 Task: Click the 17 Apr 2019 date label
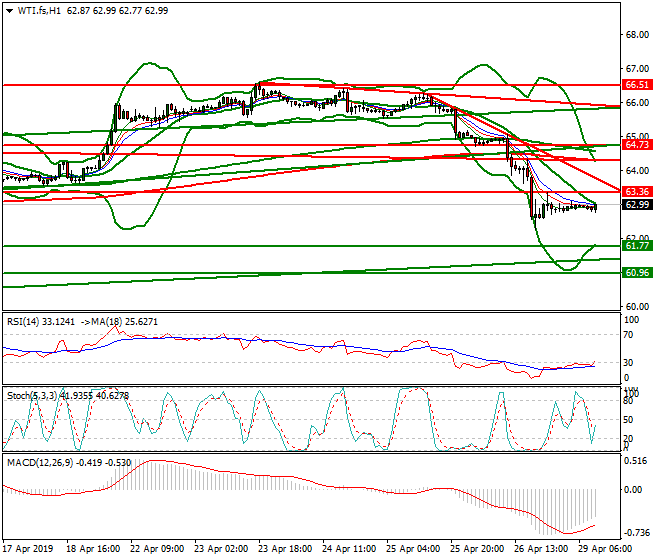tap(28, 549)
